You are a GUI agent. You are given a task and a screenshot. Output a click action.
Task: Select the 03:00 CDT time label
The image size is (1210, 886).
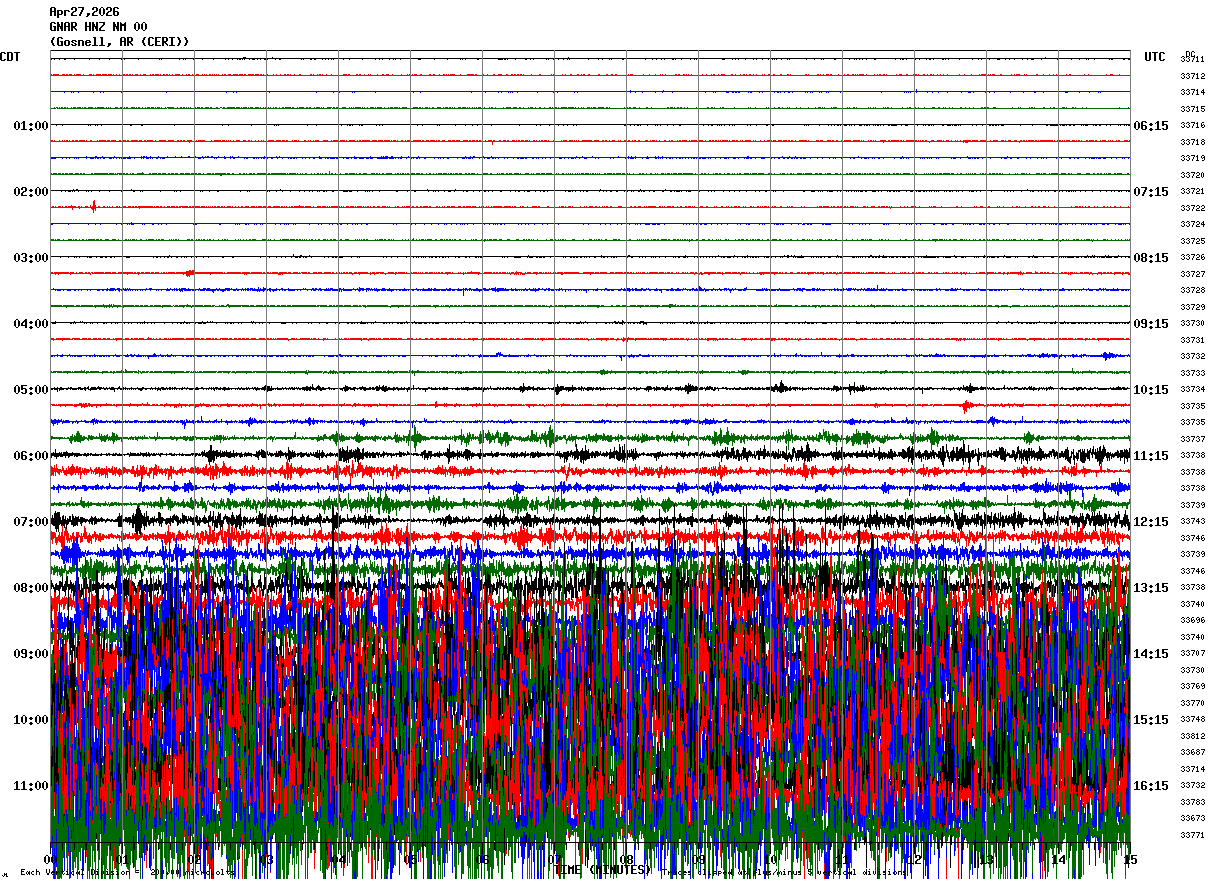[x=31, y=258]
